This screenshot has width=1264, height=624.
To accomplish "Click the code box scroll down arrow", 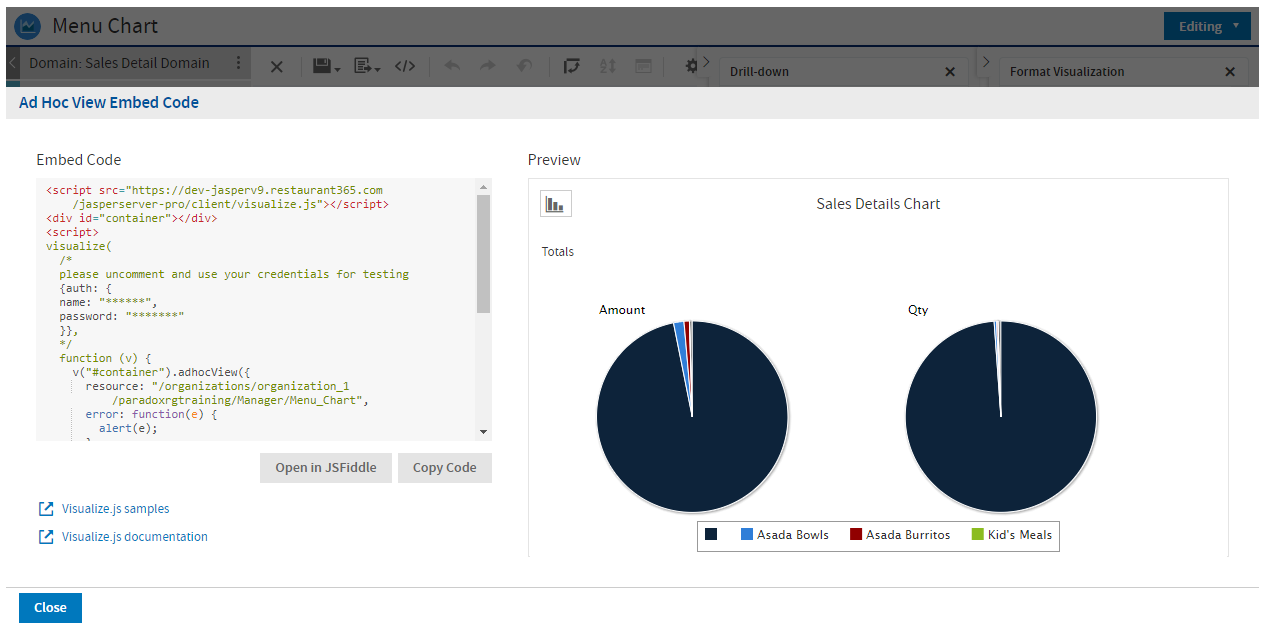I will (x=484, y=432).
